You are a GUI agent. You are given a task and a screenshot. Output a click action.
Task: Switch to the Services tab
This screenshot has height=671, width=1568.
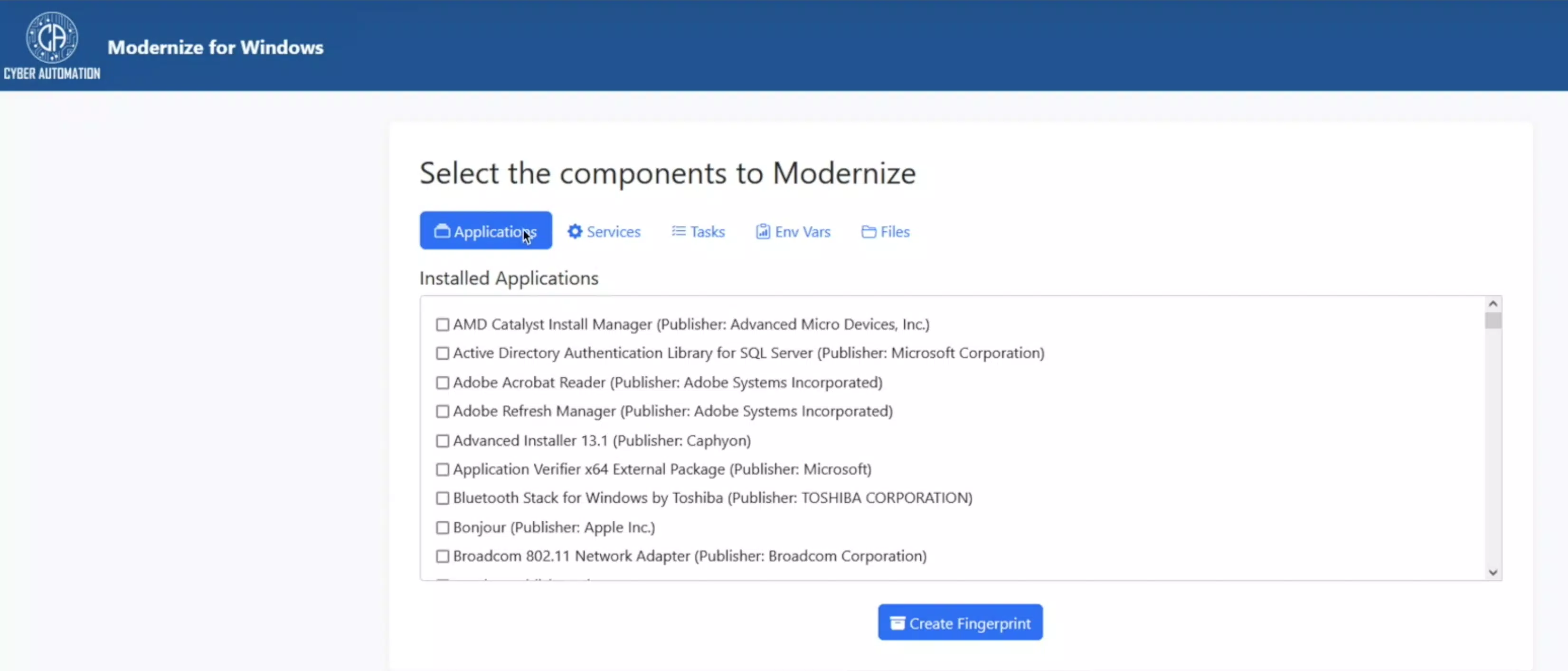[604, 231]
